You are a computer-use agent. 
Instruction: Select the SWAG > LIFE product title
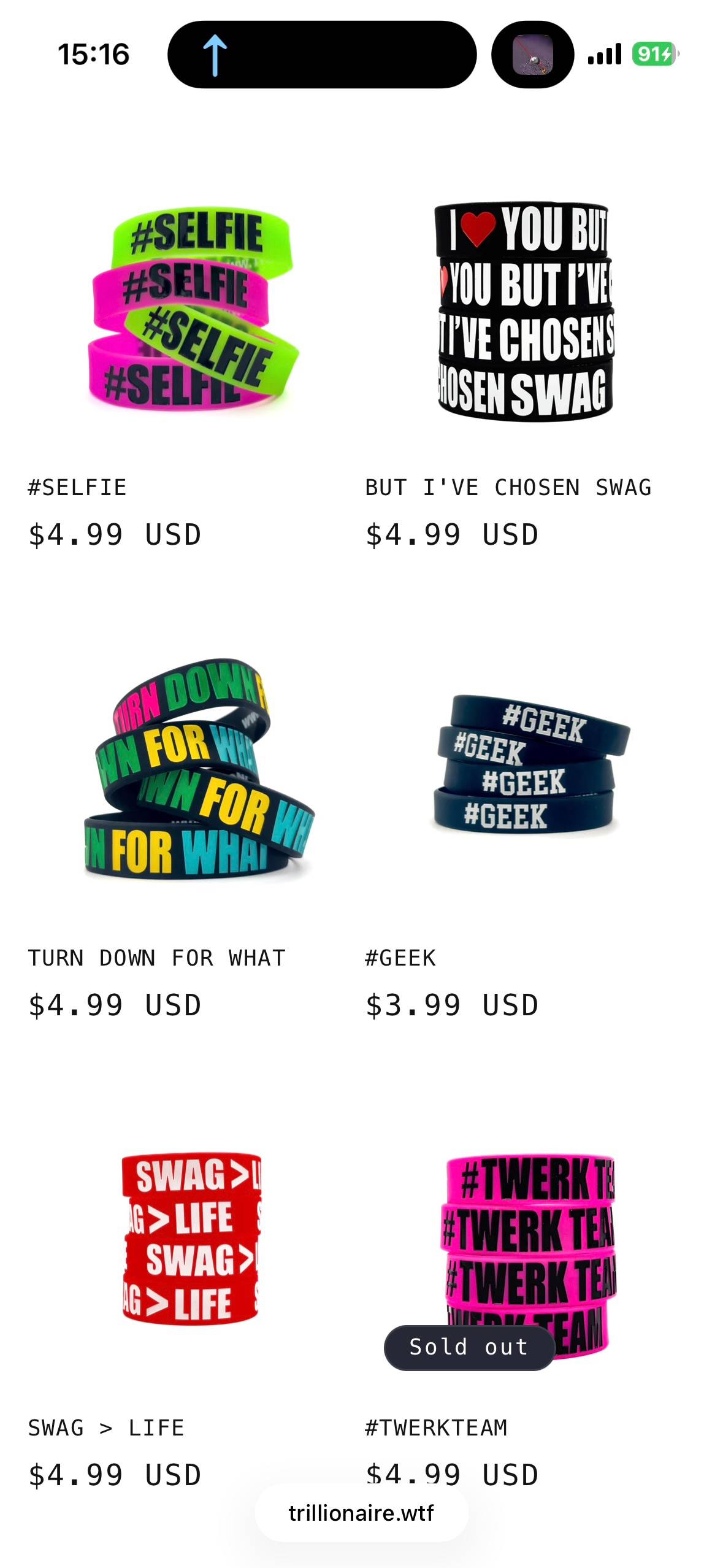pyautogui.click(x=106, y=1428)
